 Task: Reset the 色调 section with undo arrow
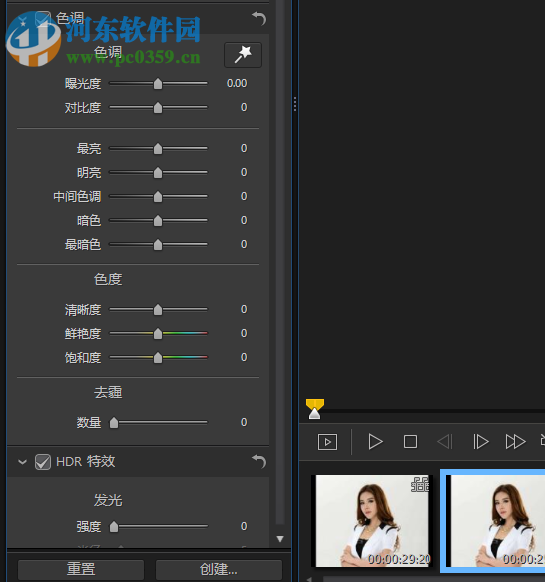coord(259,18)
